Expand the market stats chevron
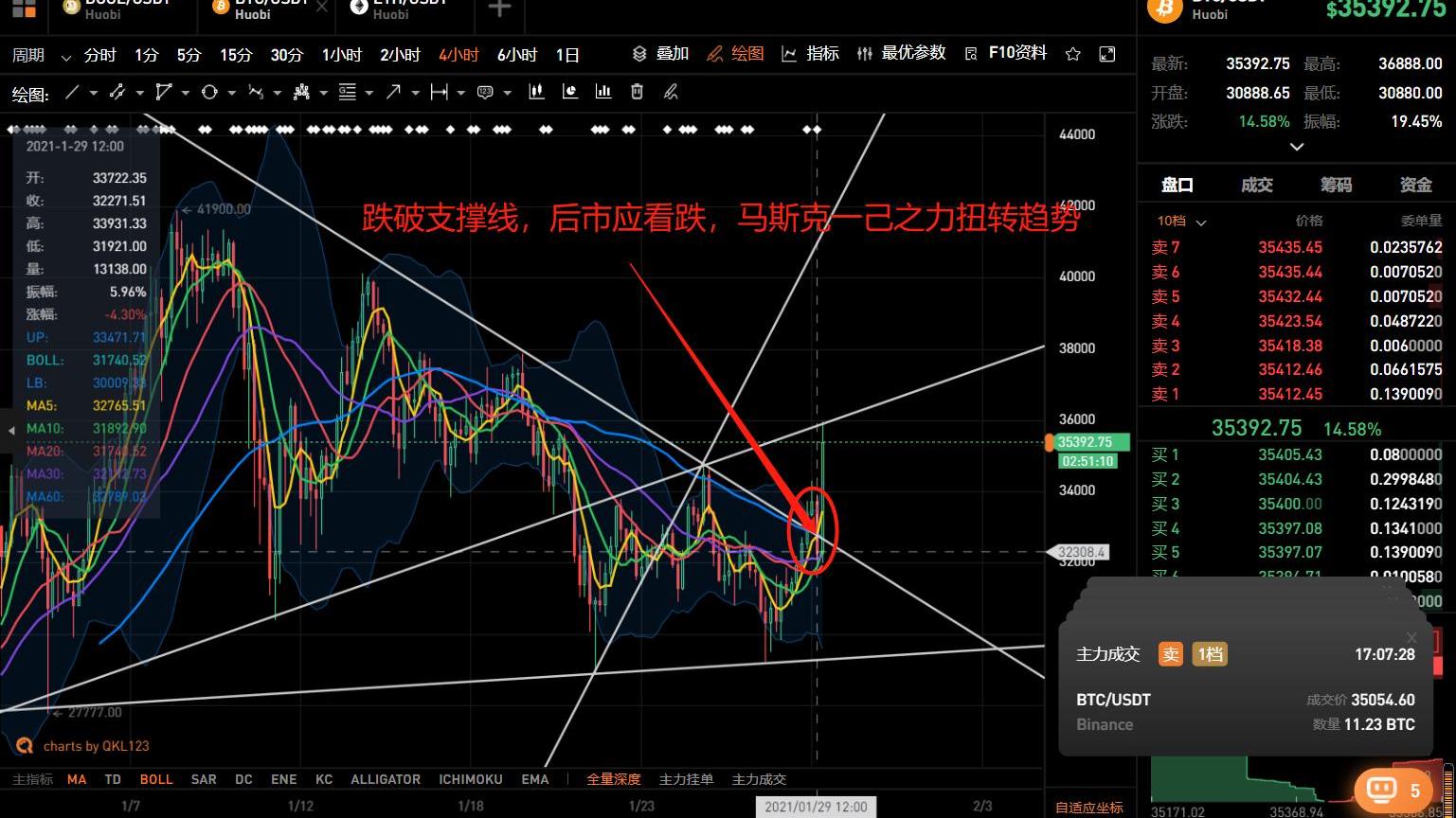 coord(1297,147)
